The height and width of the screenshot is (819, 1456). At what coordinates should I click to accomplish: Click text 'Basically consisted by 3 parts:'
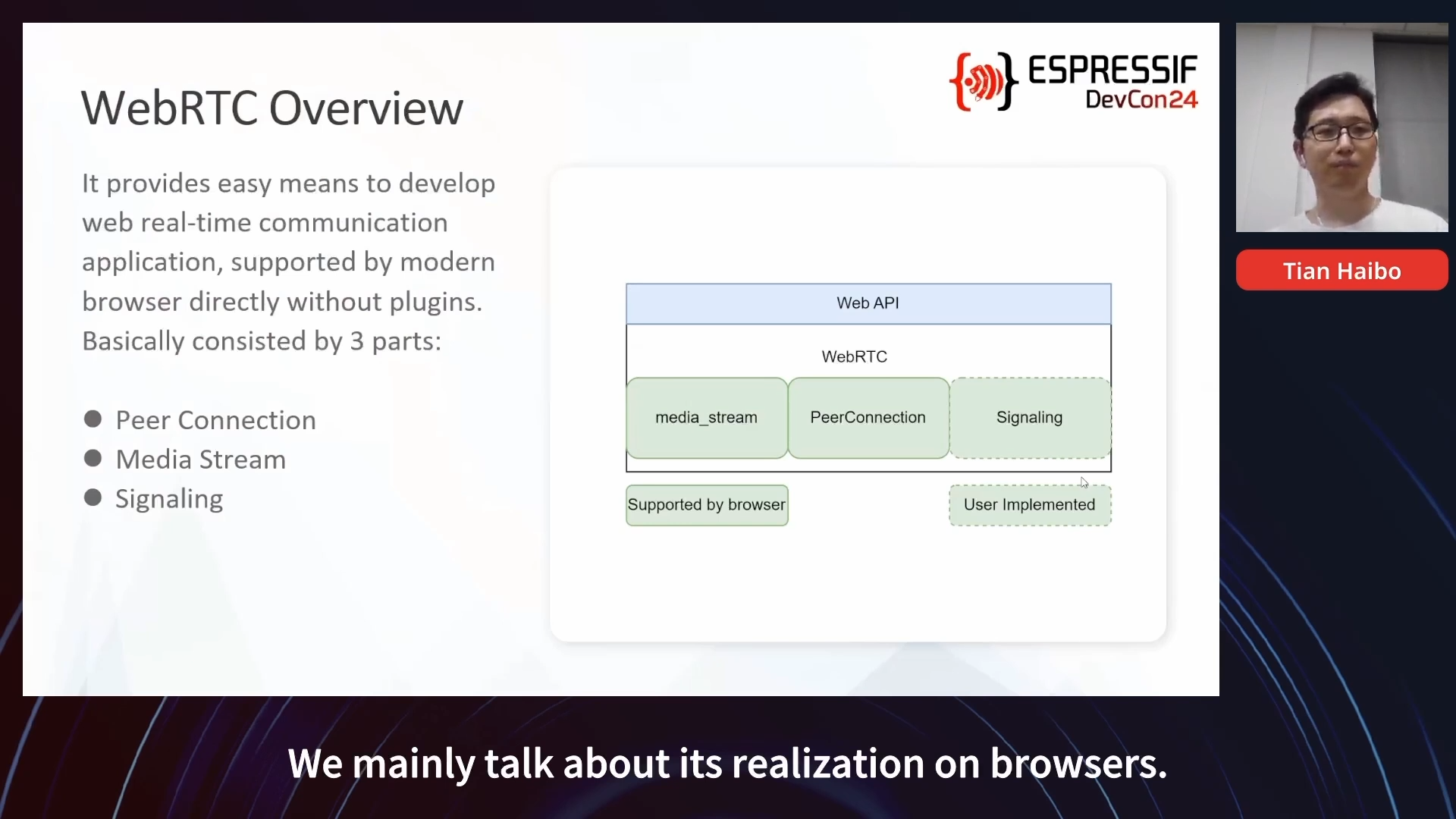(x=262, y=341)
